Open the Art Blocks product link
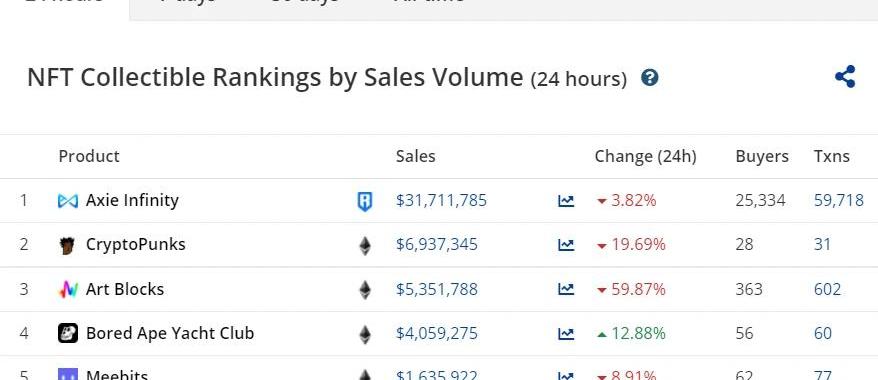This screenshot has width=878, height=380. (x=125, y=289)
